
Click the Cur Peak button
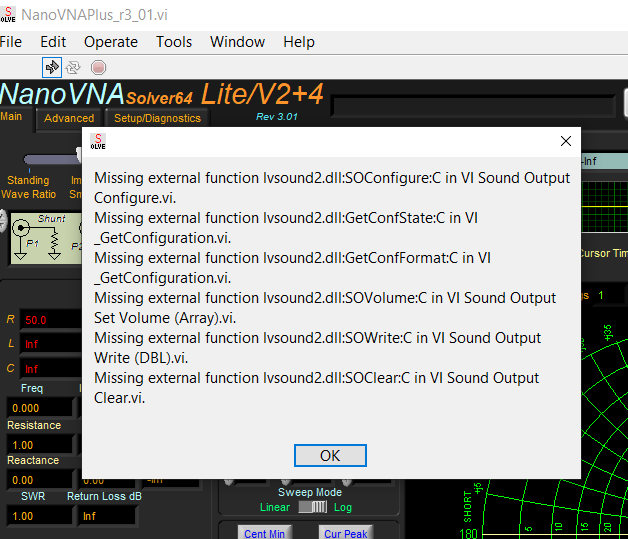(x=346, y=533)
